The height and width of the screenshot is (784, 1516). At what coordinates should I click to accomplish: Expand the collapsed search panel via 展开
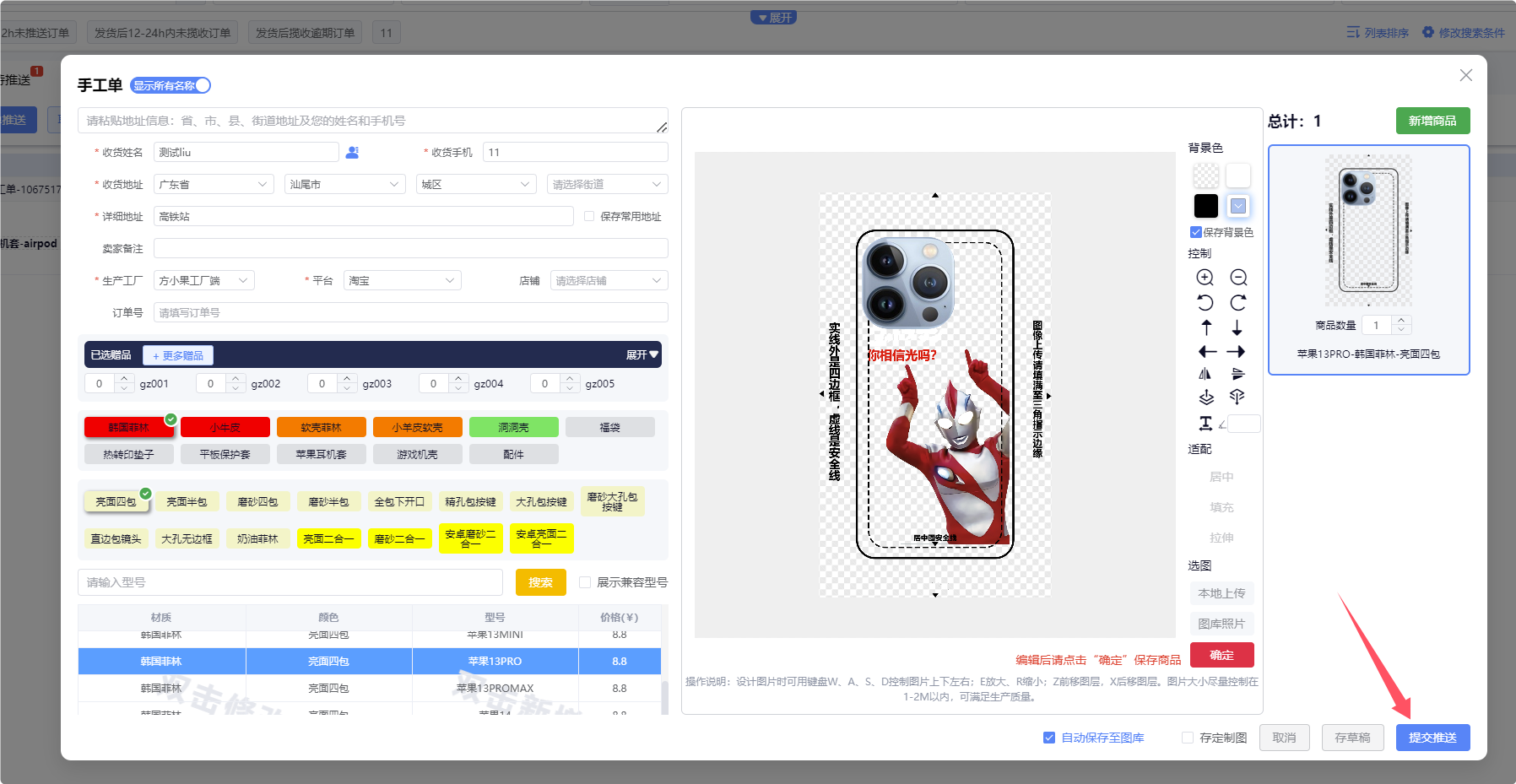tap(774, 17)
